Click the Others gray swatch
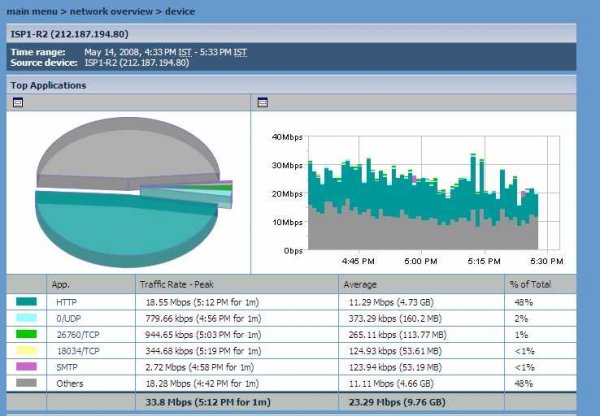 pyautogui.click(x=26, y=383)
